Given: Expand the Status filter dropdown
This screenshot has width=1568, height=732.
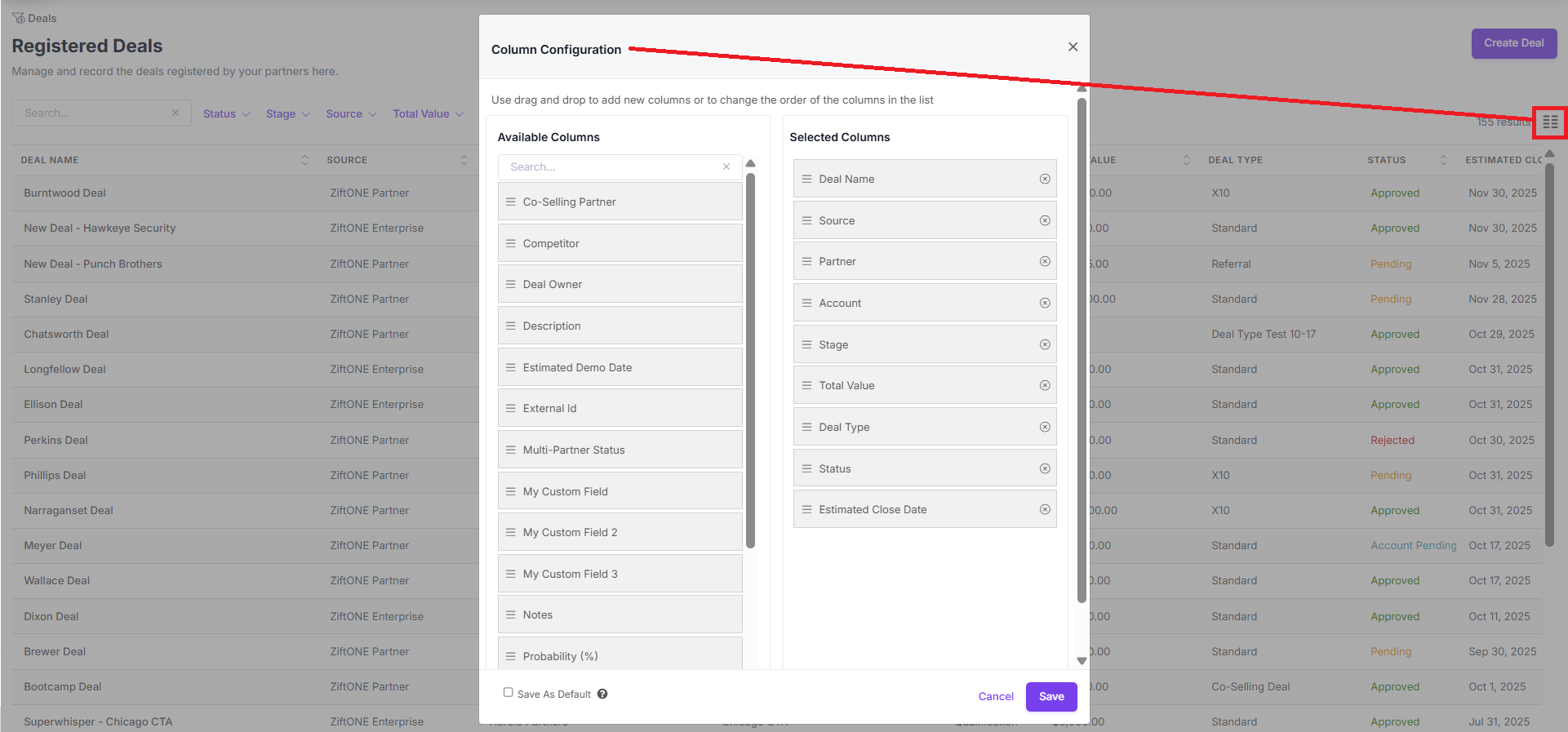Looking at the screenshot, I should click(226, 113).
